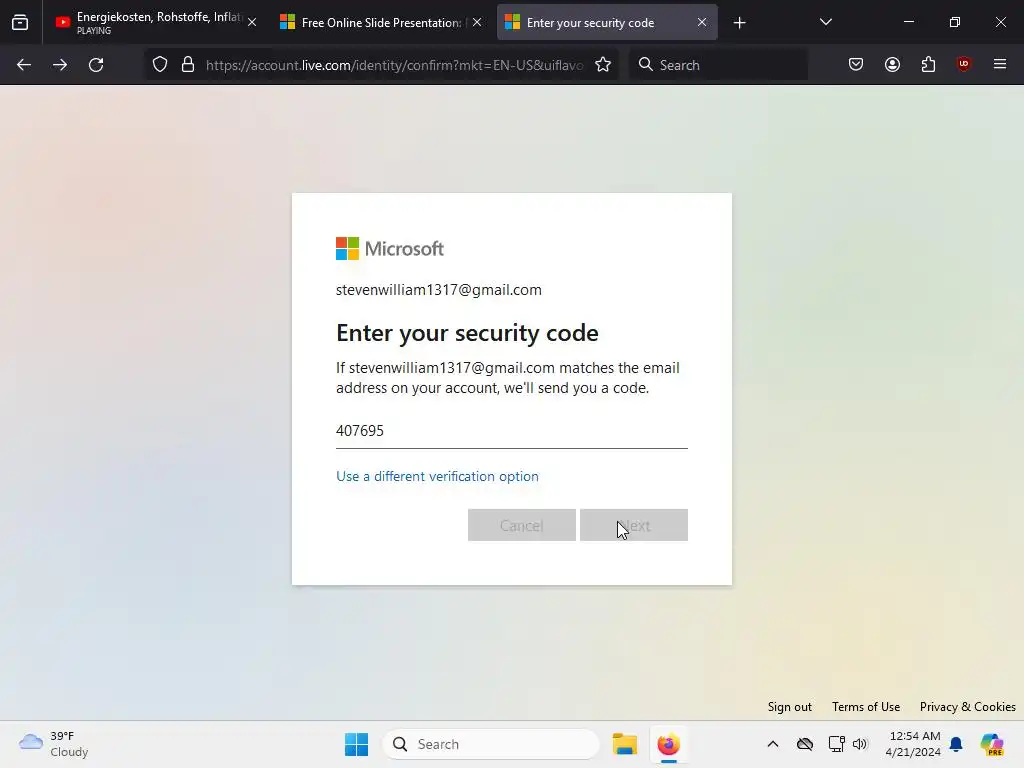Open Terms of Use link
The width and height of the screenshot is (1024, 768).
[x=865, y=707]
